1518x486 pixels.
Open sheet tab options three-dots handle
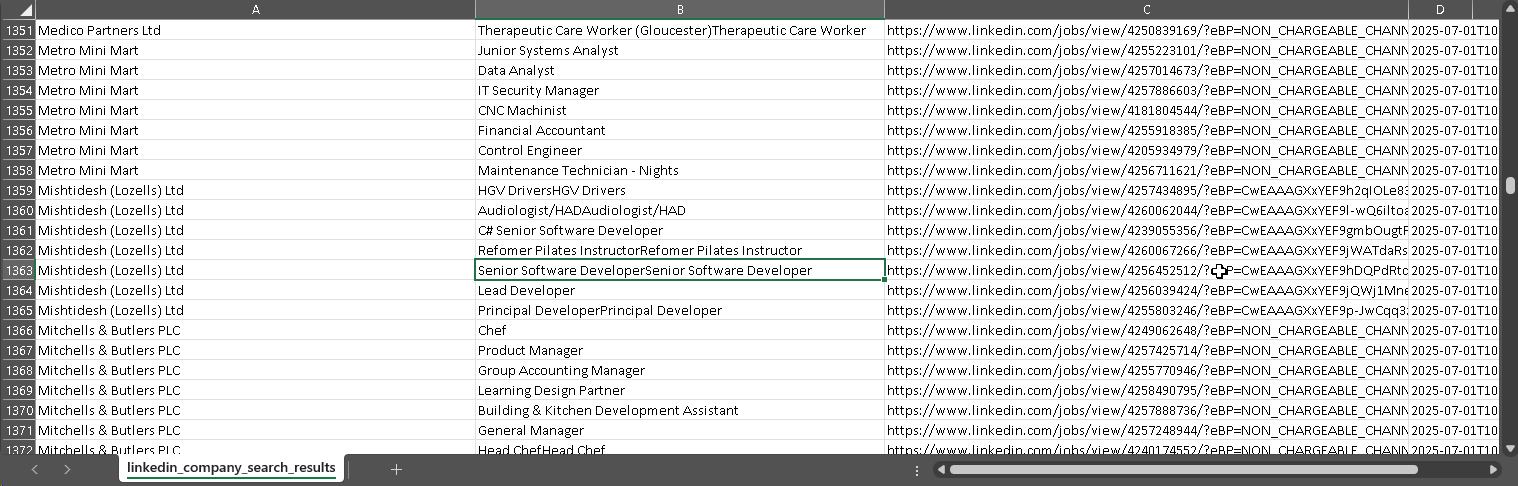pyautogui.click(x=917, y=469)
